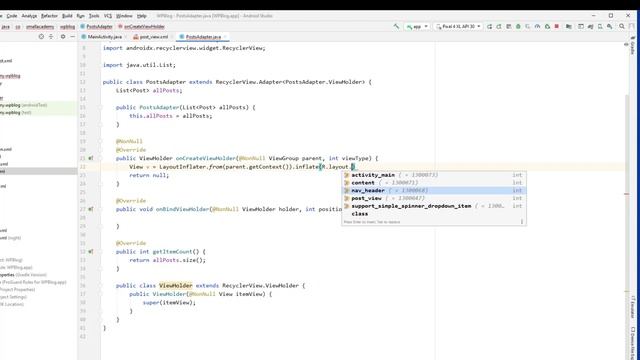Click the red Stop button icon
This screenshot has height=360, width=640.
(x=557, y=27)
